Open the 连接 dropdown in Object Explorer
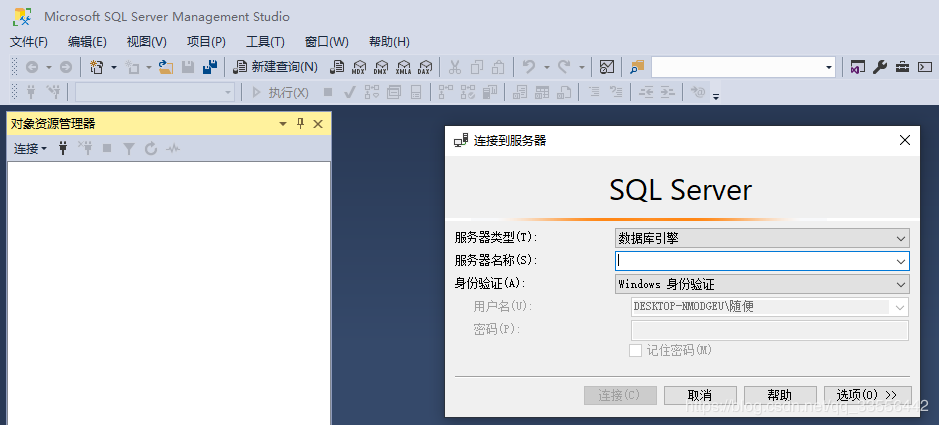This screenshot has width=939, height=425. (x=31, y=148)
